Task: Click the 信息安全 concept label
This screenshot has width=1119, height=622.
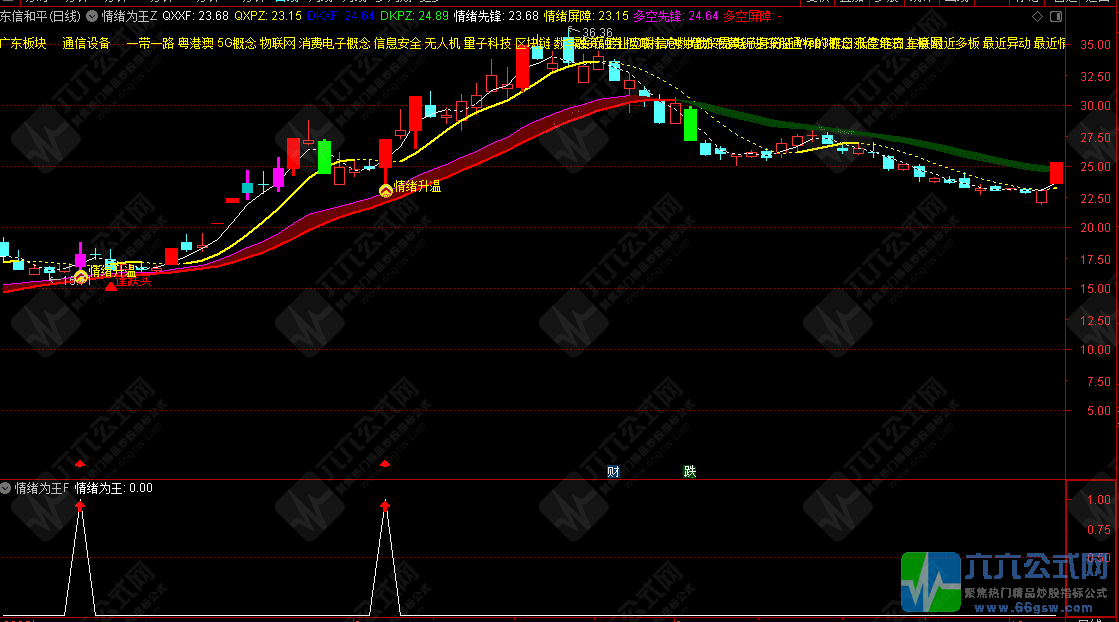Action: point(397,43)
